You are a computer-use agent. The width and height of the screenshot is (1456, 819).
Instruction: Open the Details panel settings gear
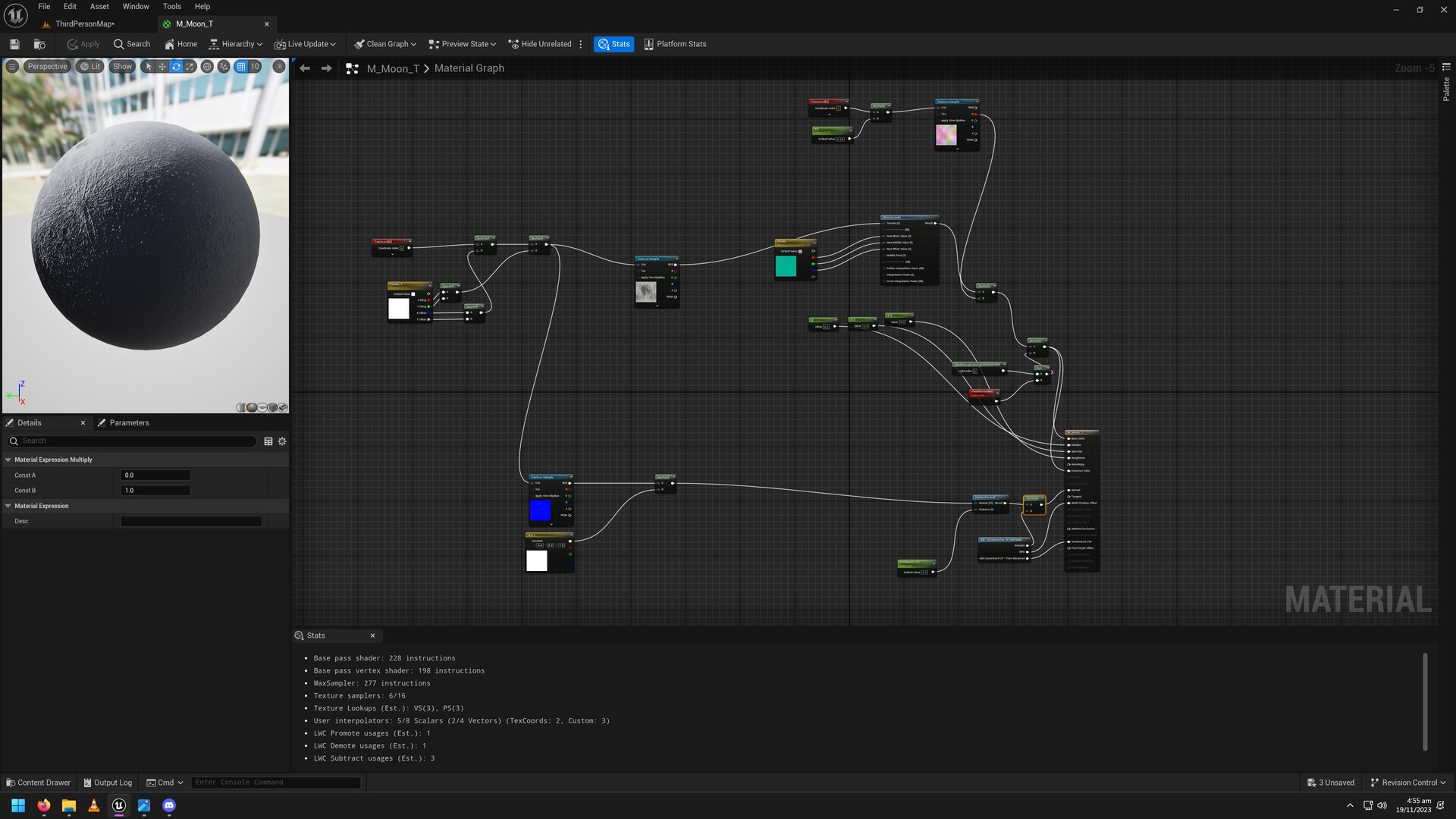(282, 441)
